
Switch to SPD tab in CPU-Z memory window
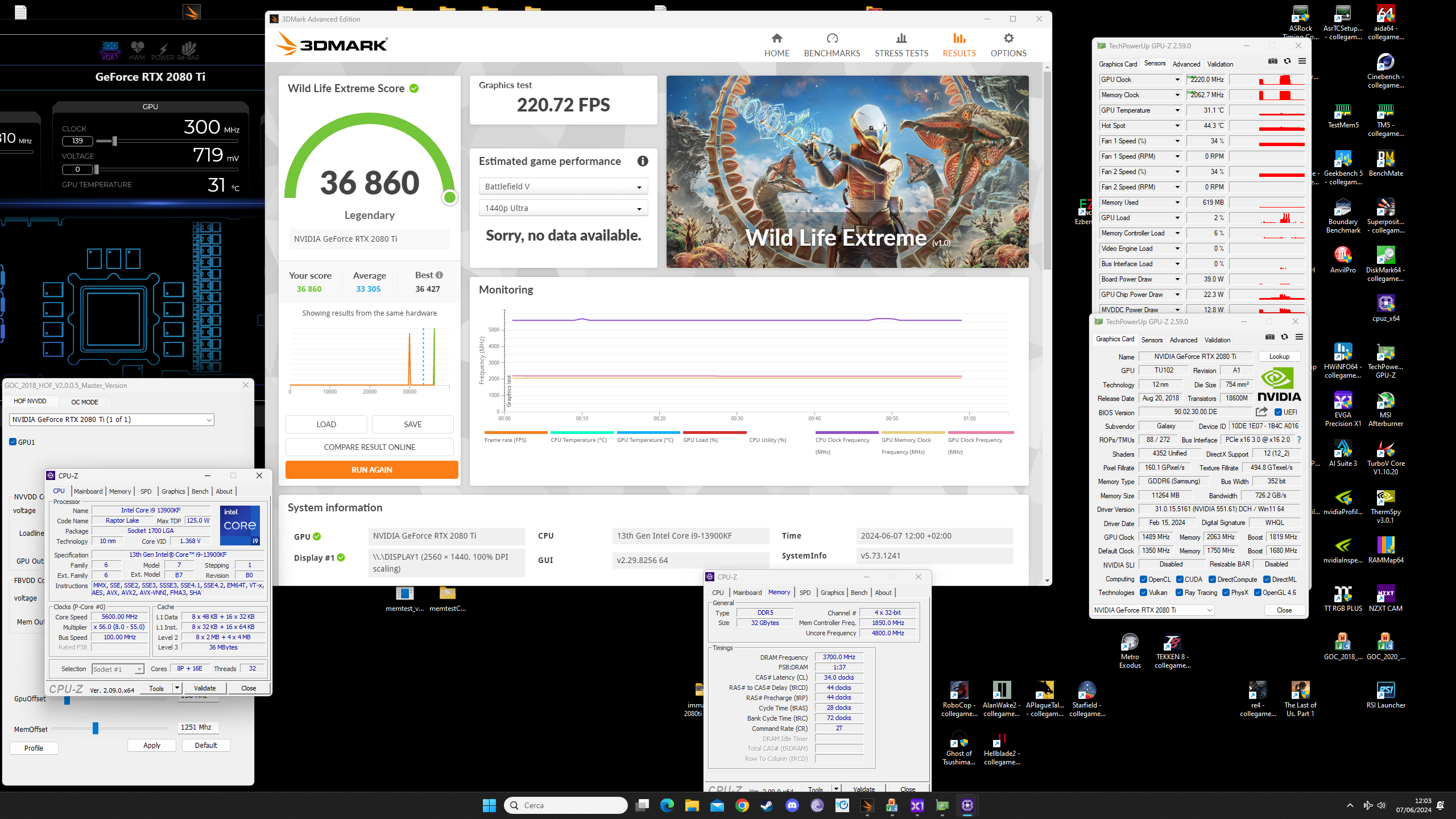tap(805, 593)
